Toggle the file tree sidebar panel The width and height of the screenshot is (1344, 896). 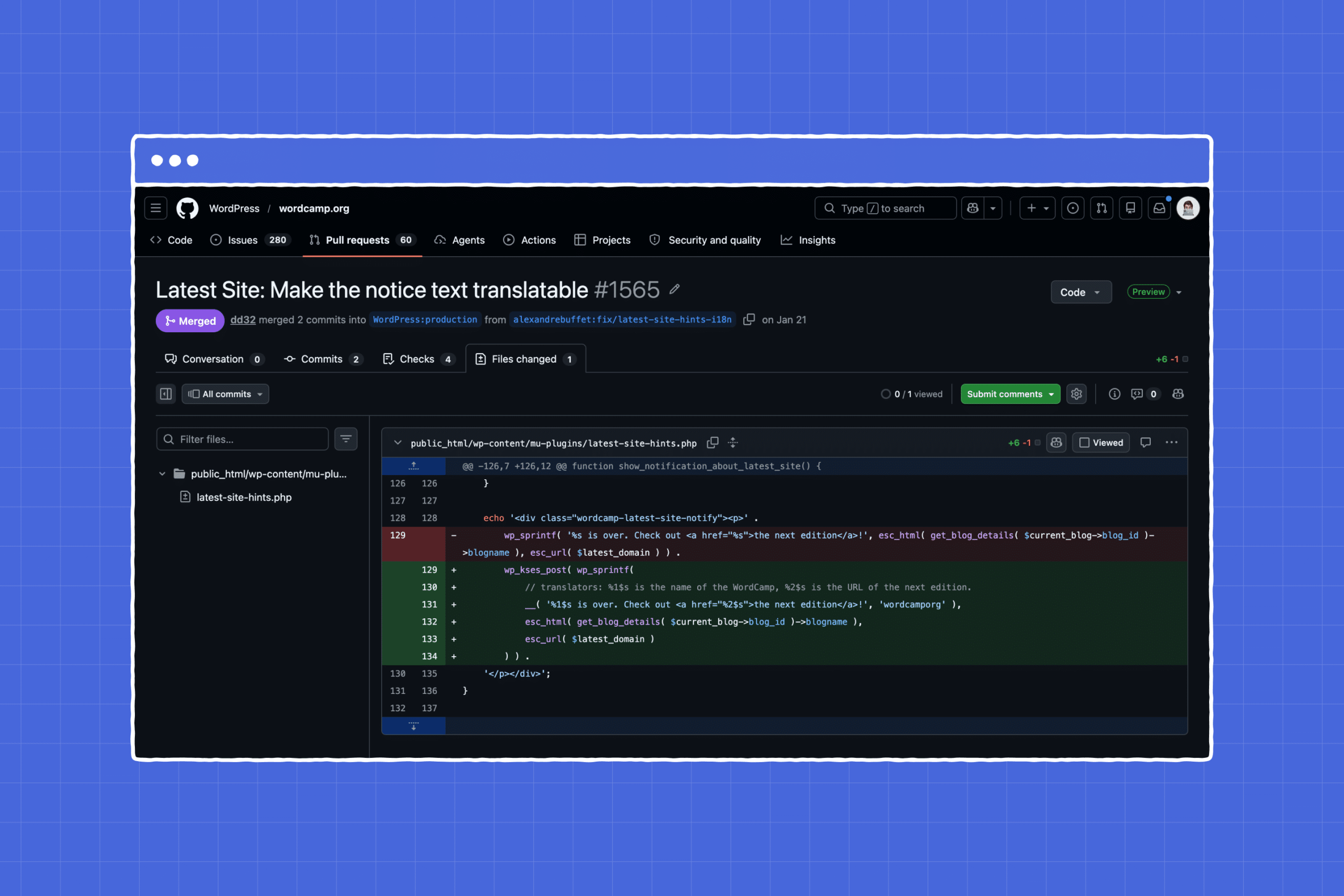coord(166,394)
